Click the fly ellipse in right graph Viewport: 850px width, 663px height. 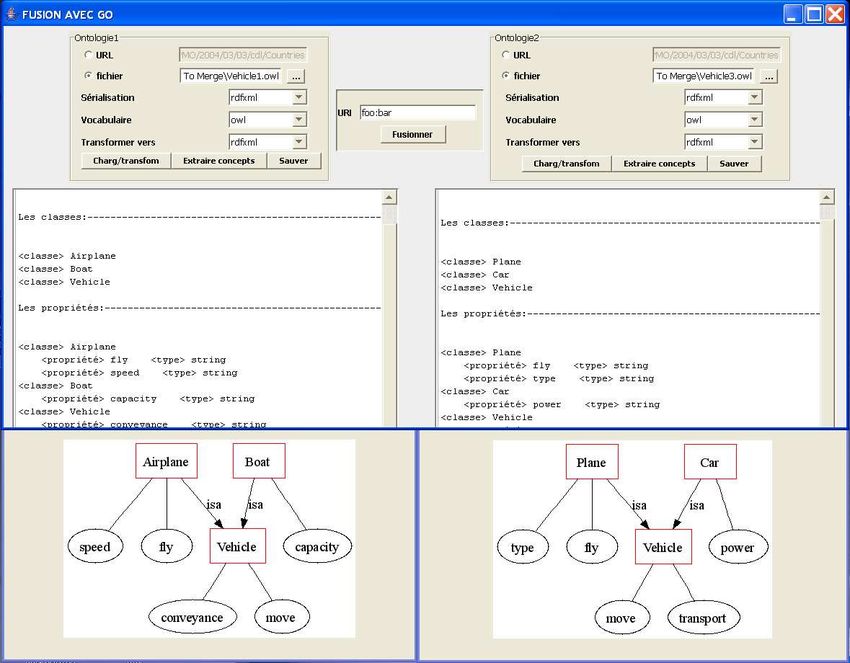591,548
